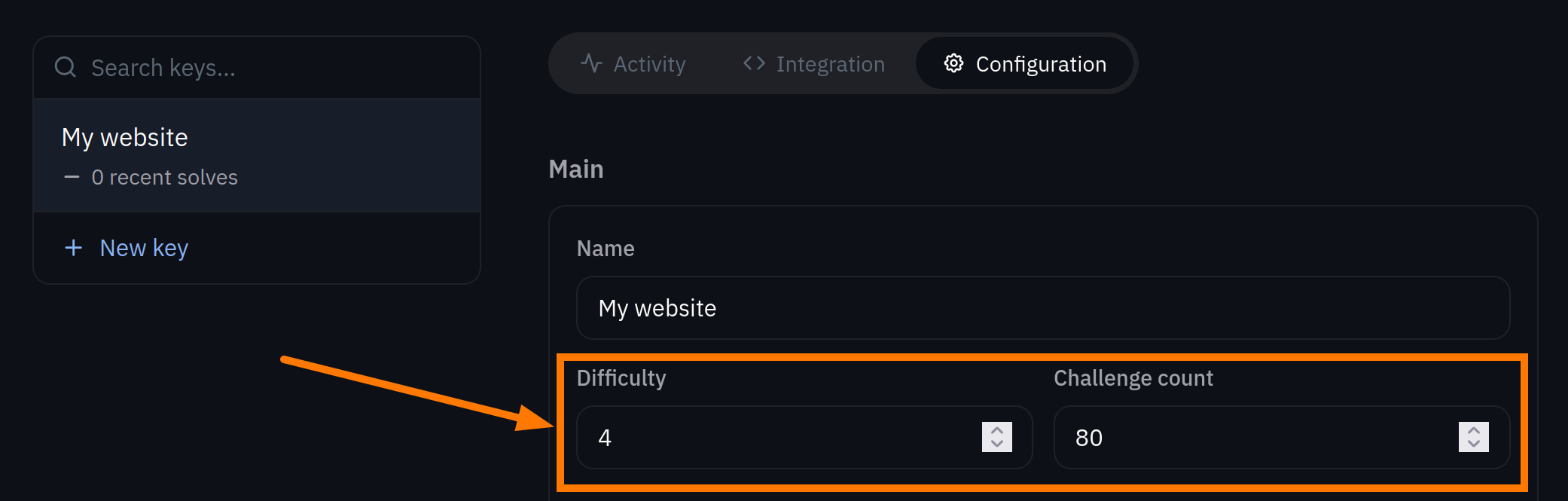The width and height of the screenshot is (1568, 501).
Task: Click the plus icon beside New key
Action: coord(72,247)
